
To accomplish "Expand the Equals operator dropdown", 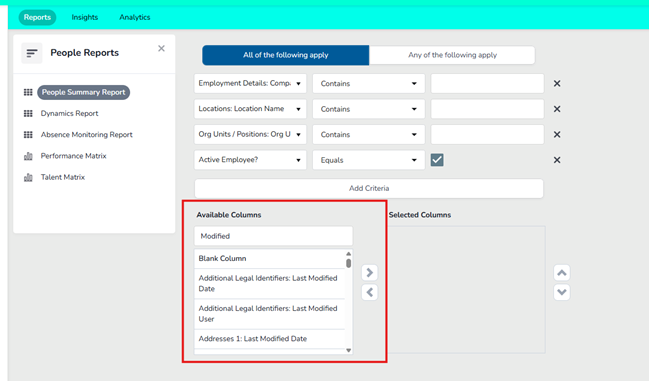I will 368,160.
